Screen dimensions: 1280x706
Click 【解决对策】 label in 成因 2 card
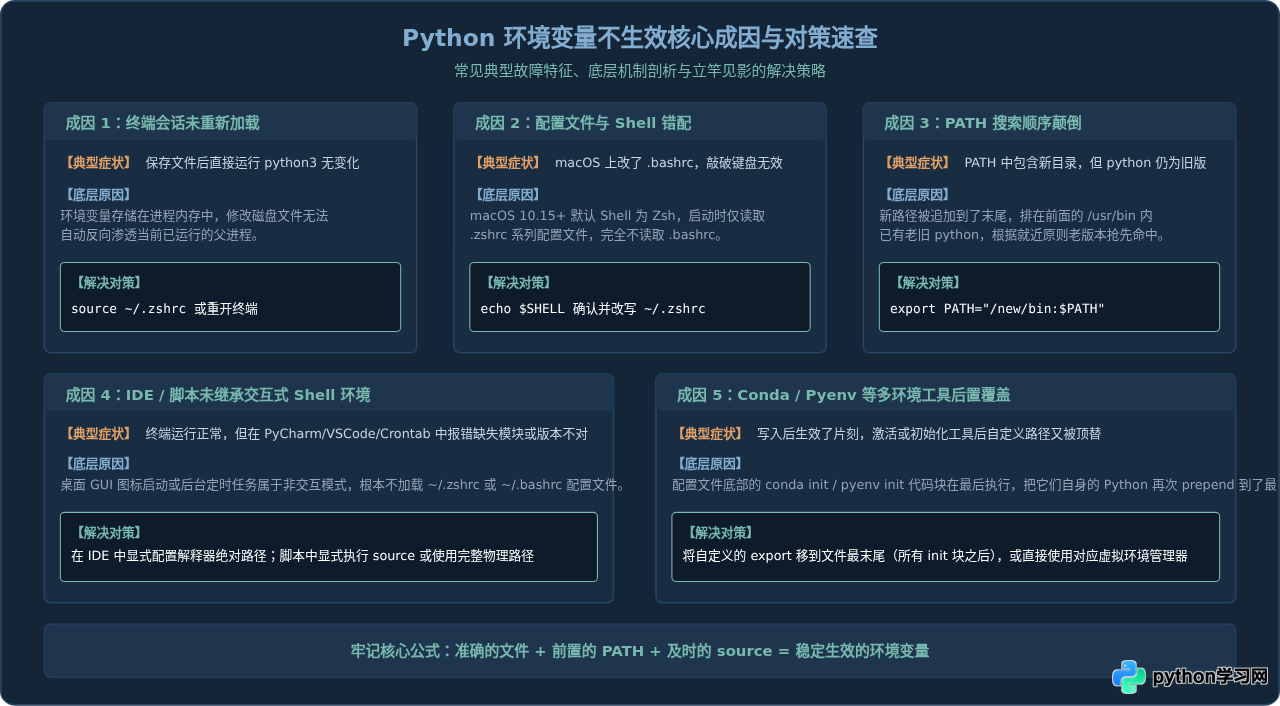click(518, 283)
